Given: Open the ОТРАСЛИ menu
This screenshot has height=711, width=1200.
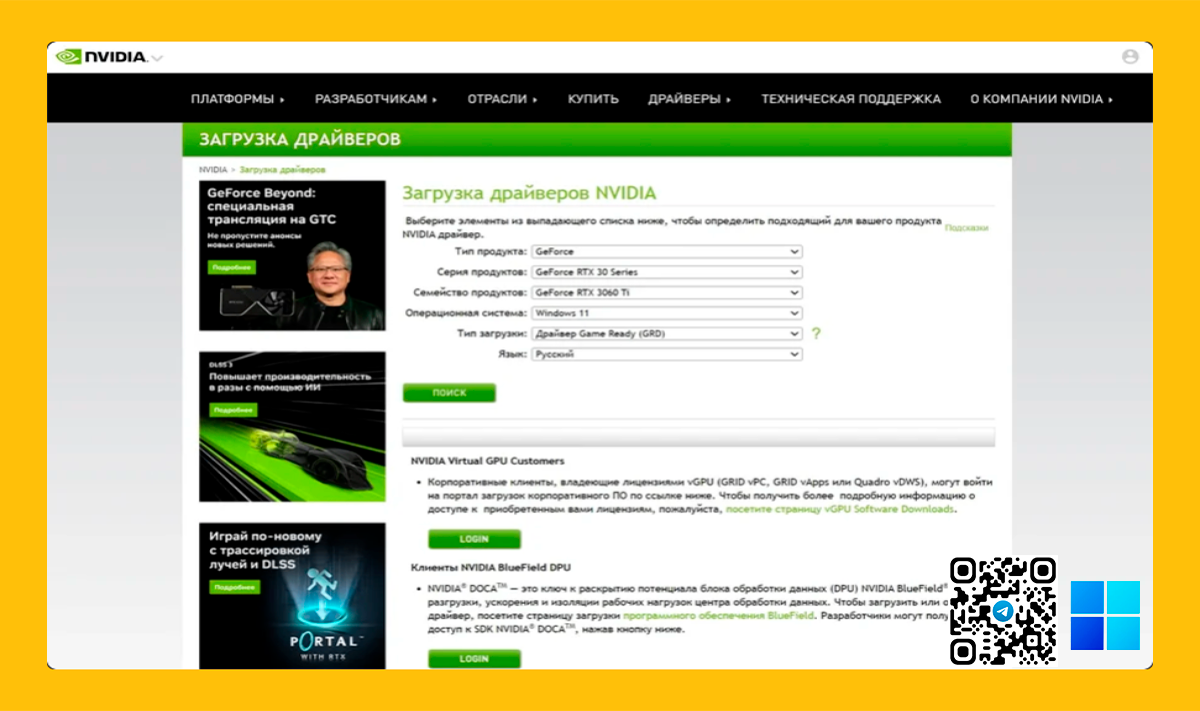Looking at the screenshot, I should point(502,99).
